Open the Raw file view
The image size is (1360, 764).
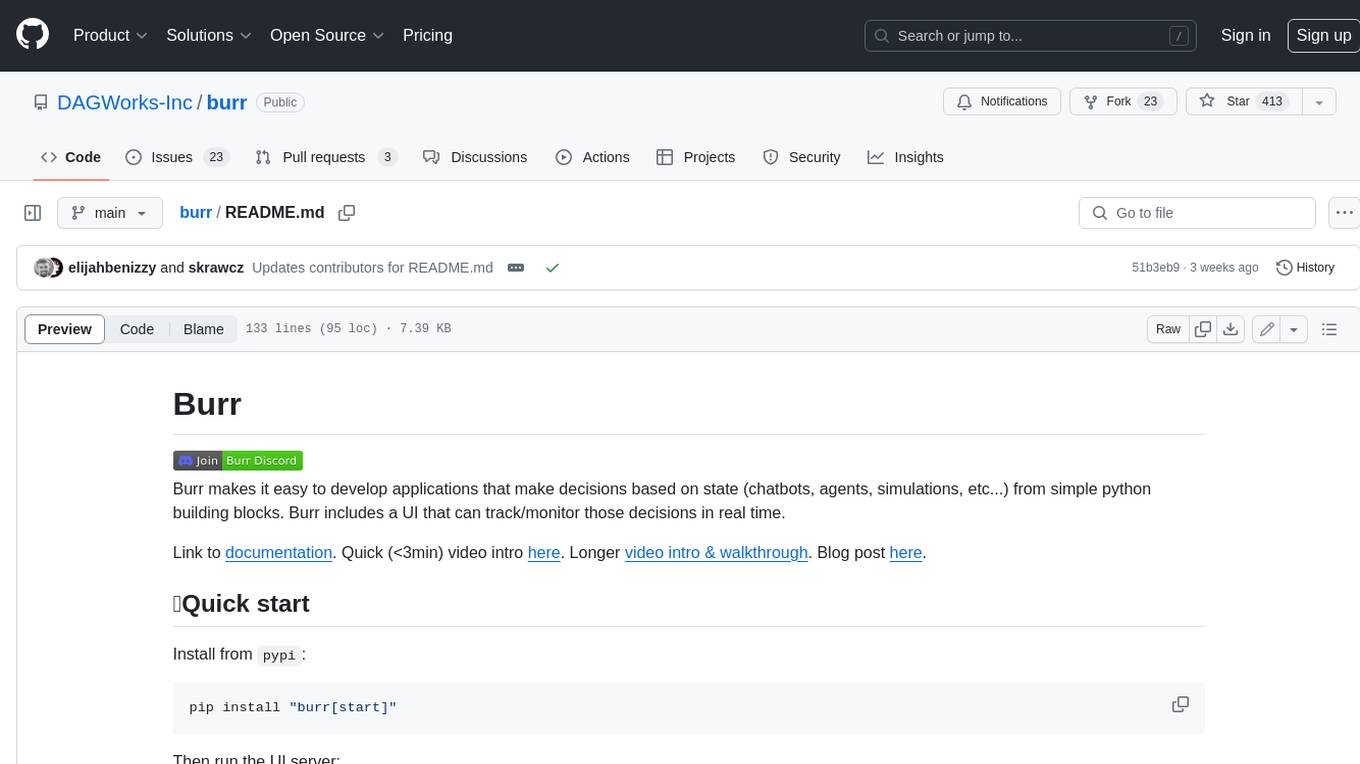[x=1168, y=329]
